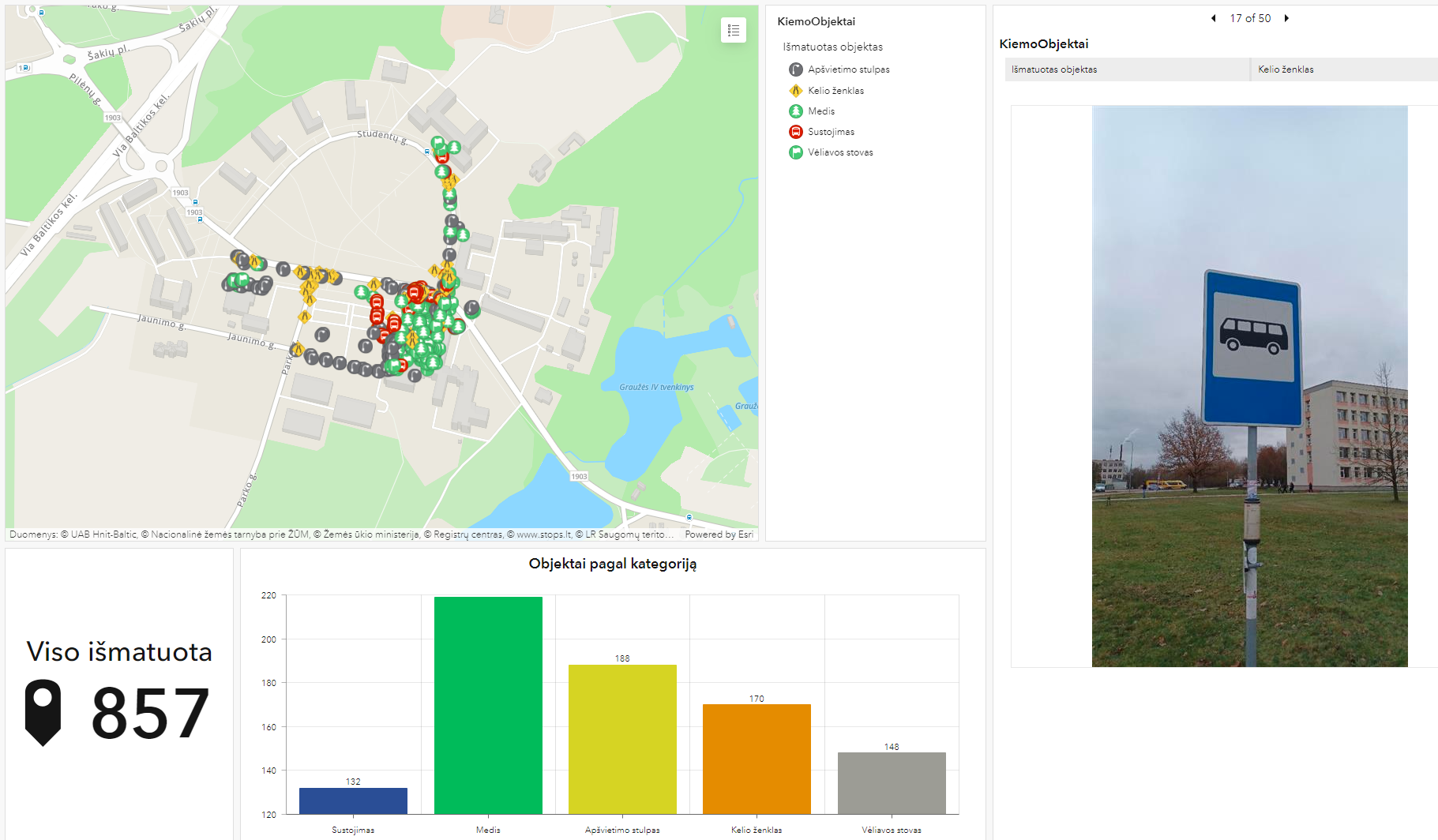Image resolution: width=1438 pixels, height=840 pixels.
Task: Follow the Powered by Esri link
Action: coord(719,534)
